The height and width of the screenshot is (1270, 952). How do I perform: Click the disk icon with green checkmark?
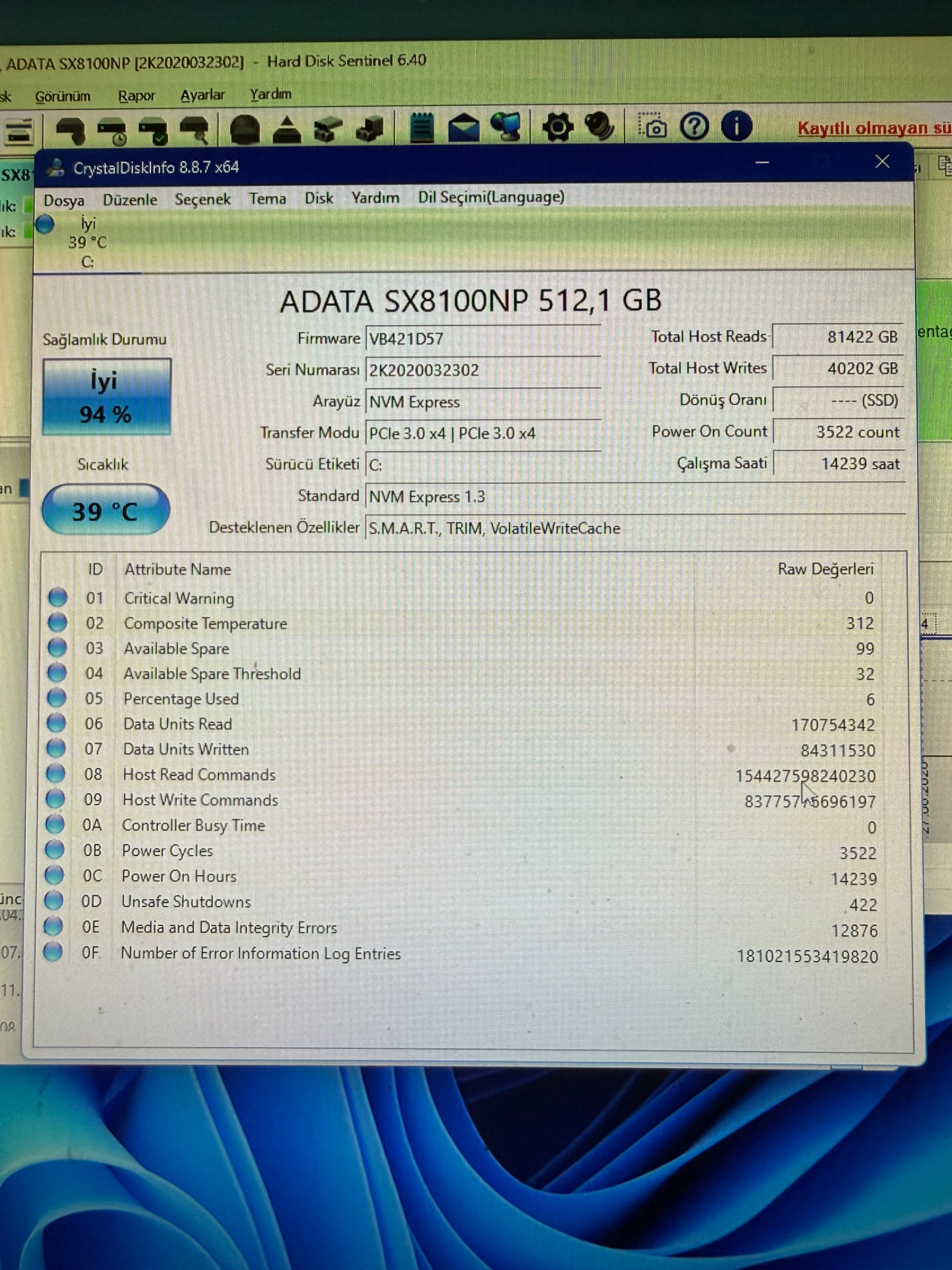pos(153,130)
